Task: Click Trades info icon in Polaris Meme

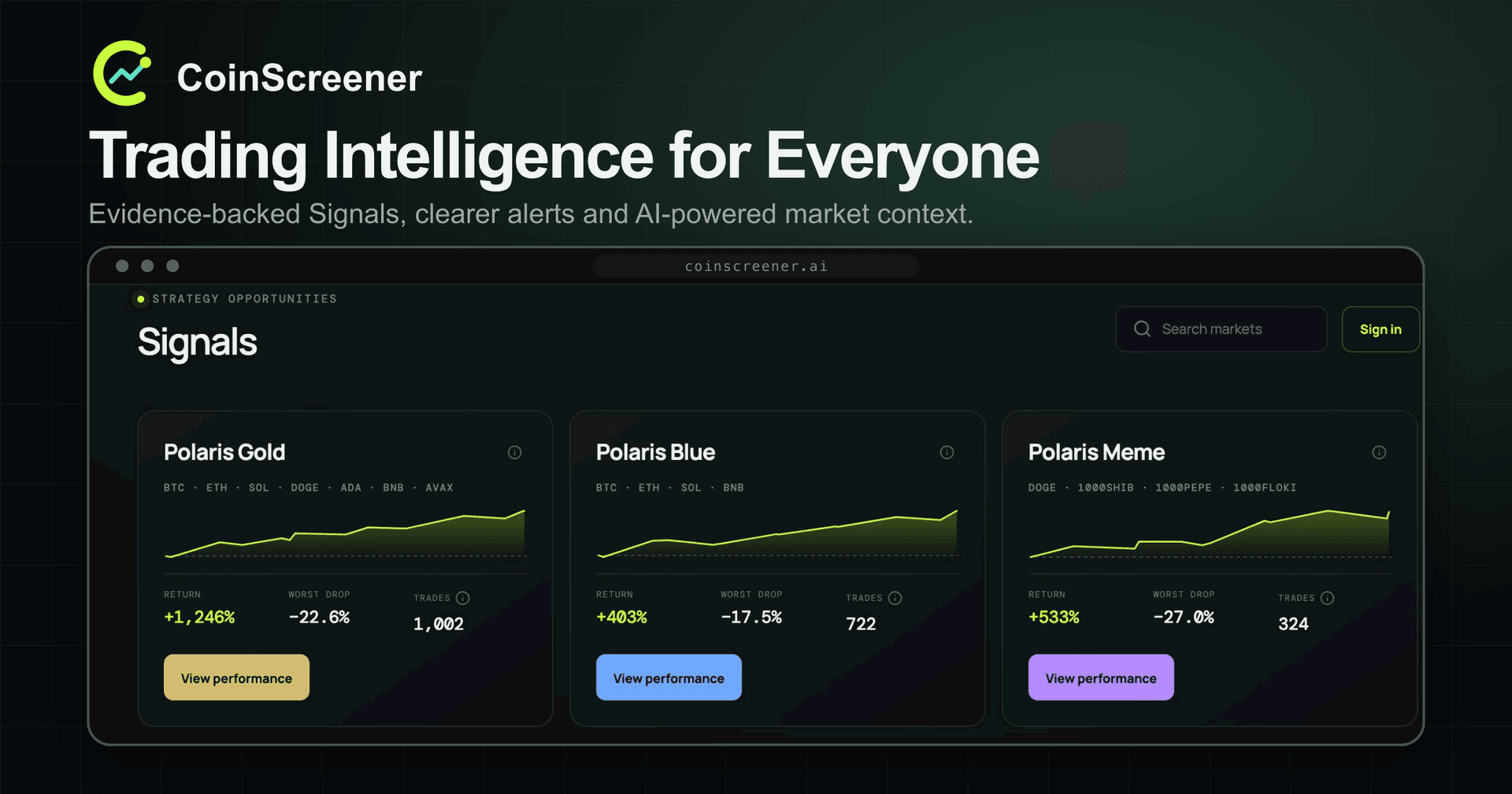Action: (x=1328, y=598)
